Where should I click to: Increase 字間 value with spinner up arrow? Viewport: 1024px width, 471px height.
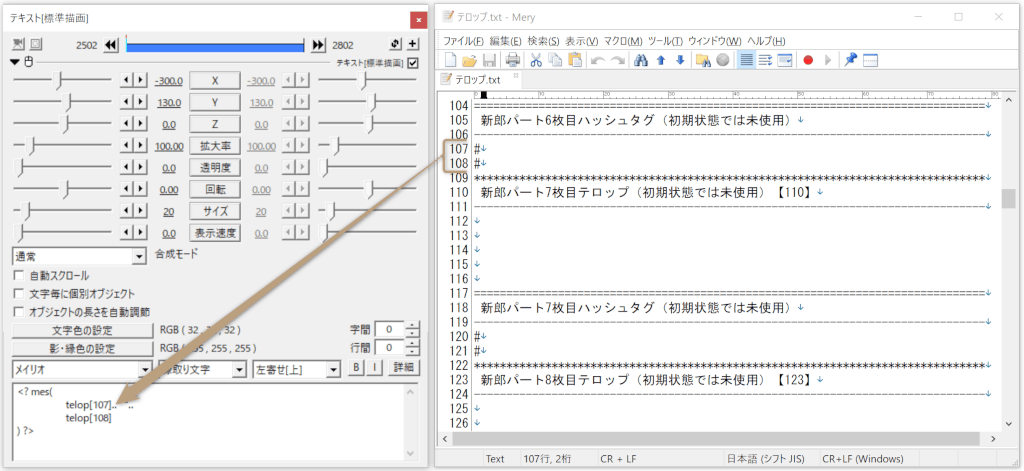pyautogui.click(x=413, y=326)
